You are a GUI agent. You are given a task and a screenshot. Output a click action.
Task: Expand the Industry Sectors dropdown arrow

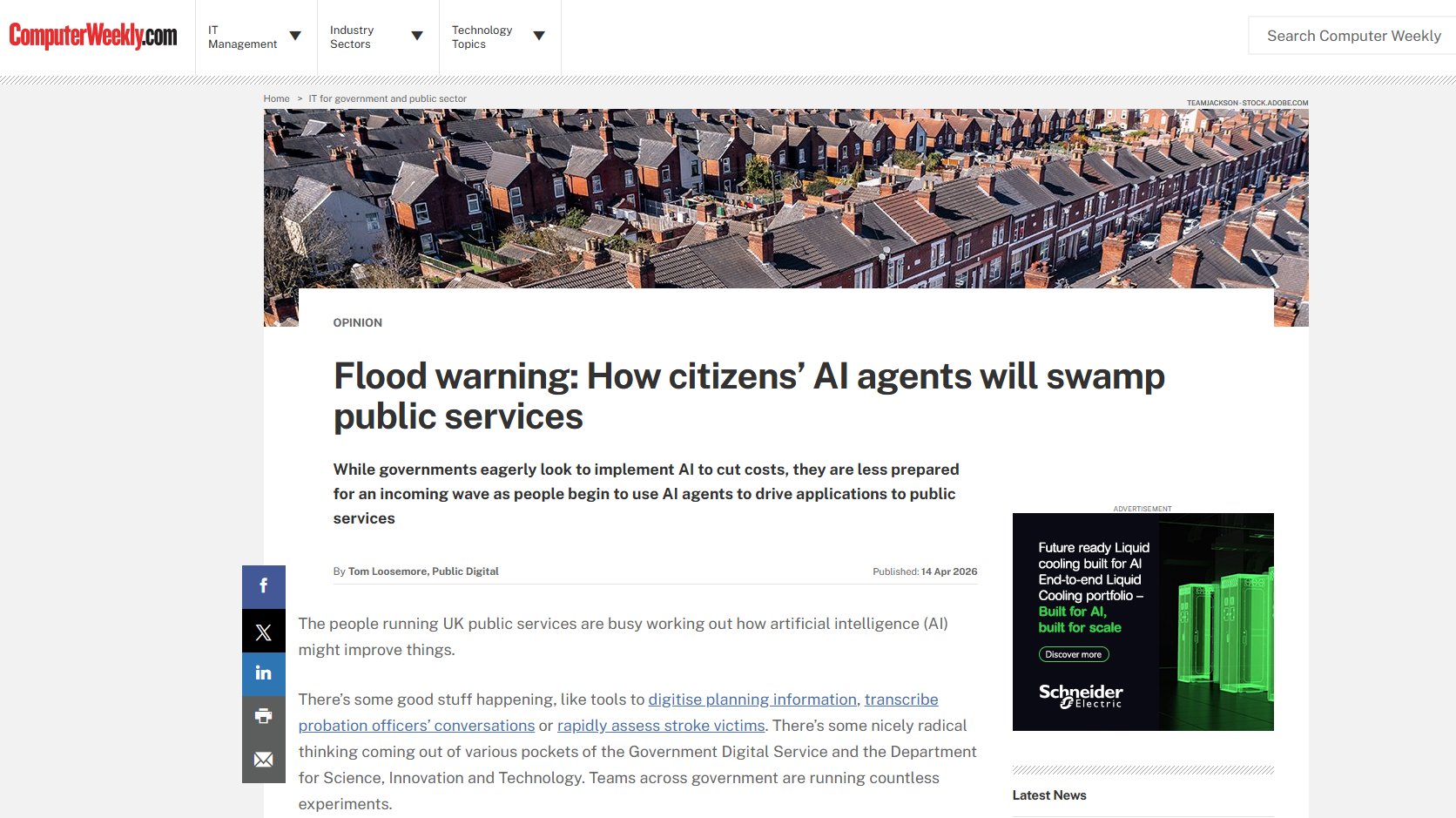tap(418, 37)
